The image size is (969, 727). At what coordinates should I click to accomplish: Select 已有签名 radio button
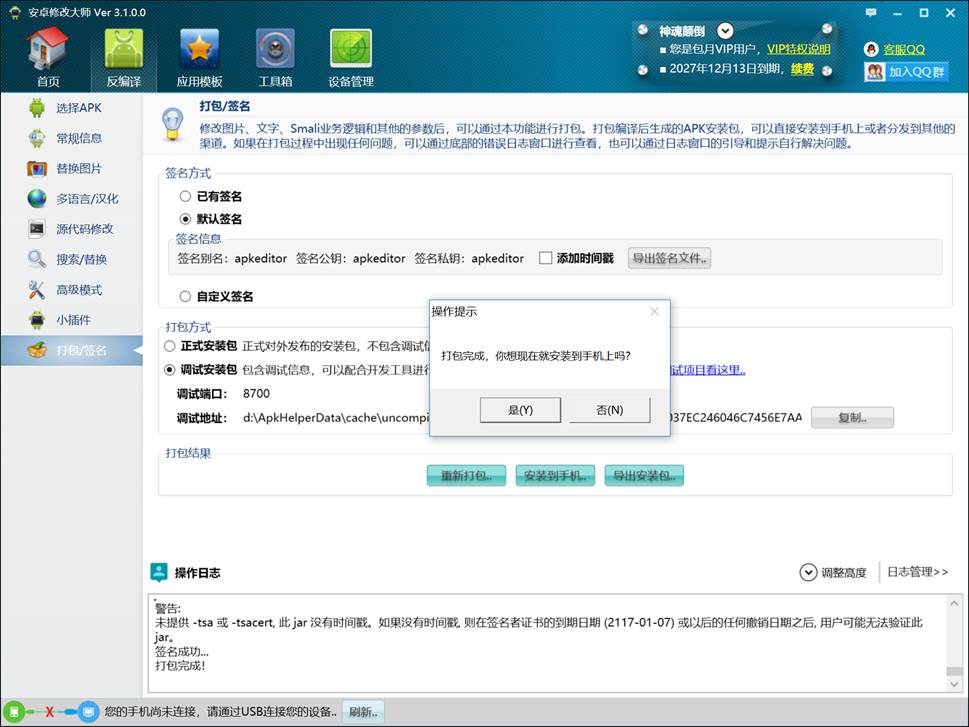[185, 196]
